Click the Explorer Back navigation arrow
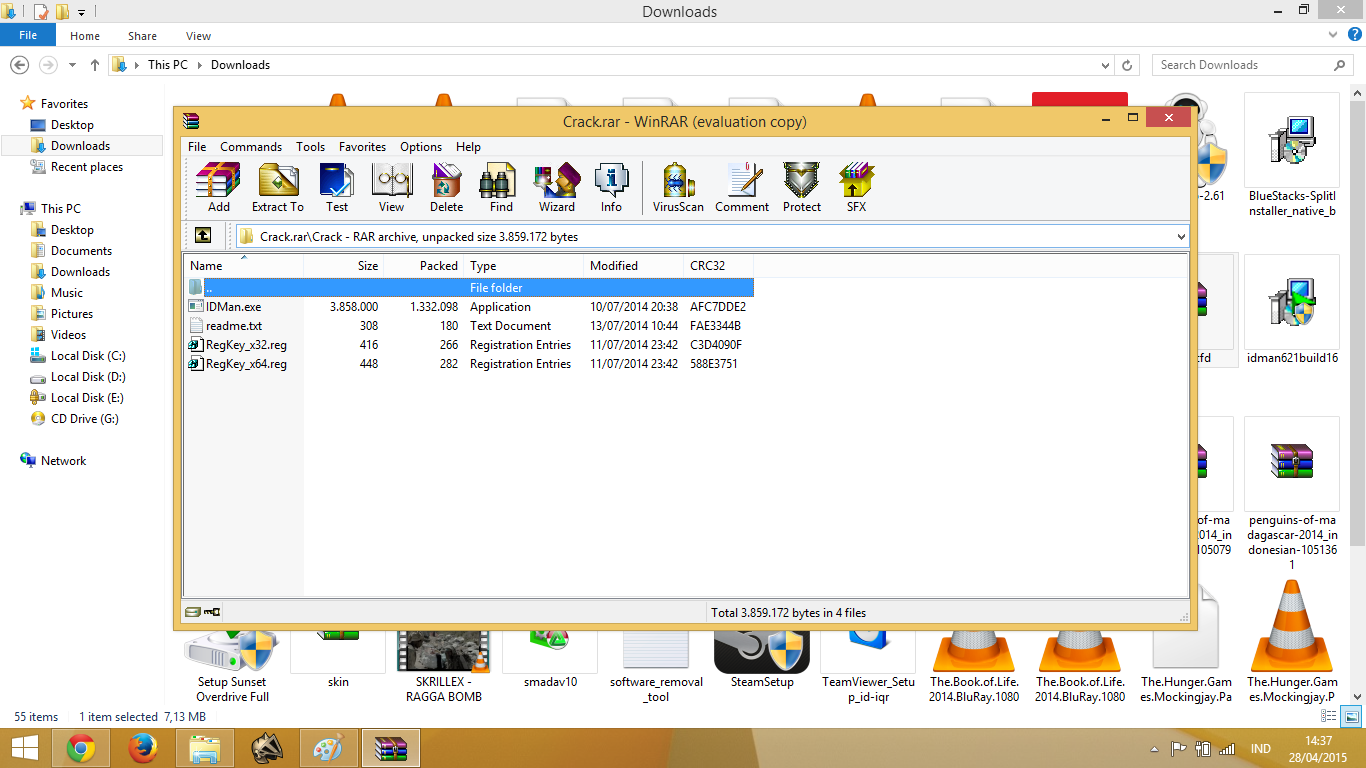1366x768 pixels. [x=19, y=65]
